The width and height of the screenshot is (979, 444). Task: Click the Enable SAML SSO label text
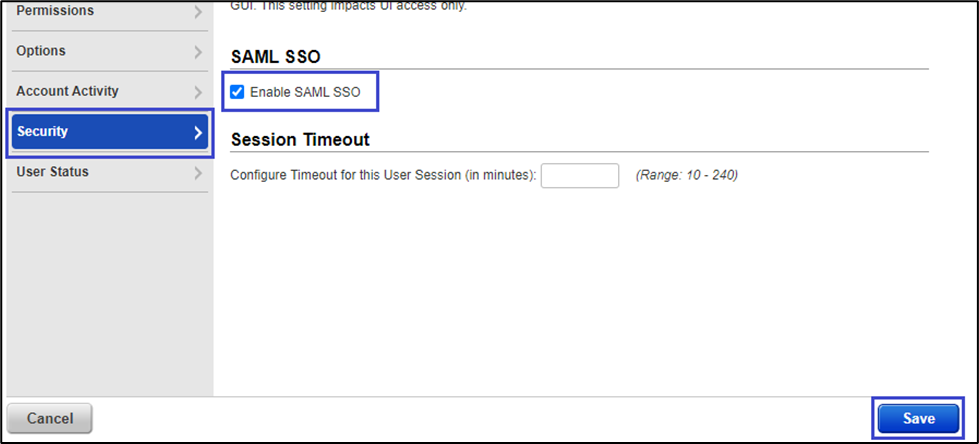pos(305,93)
